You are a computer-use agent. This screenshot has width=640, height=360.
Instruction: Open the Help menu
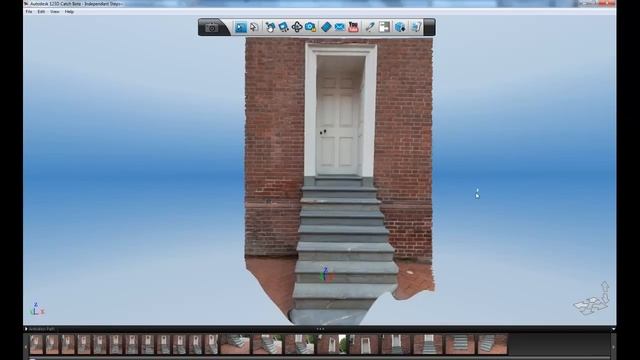tap(69, 12)
